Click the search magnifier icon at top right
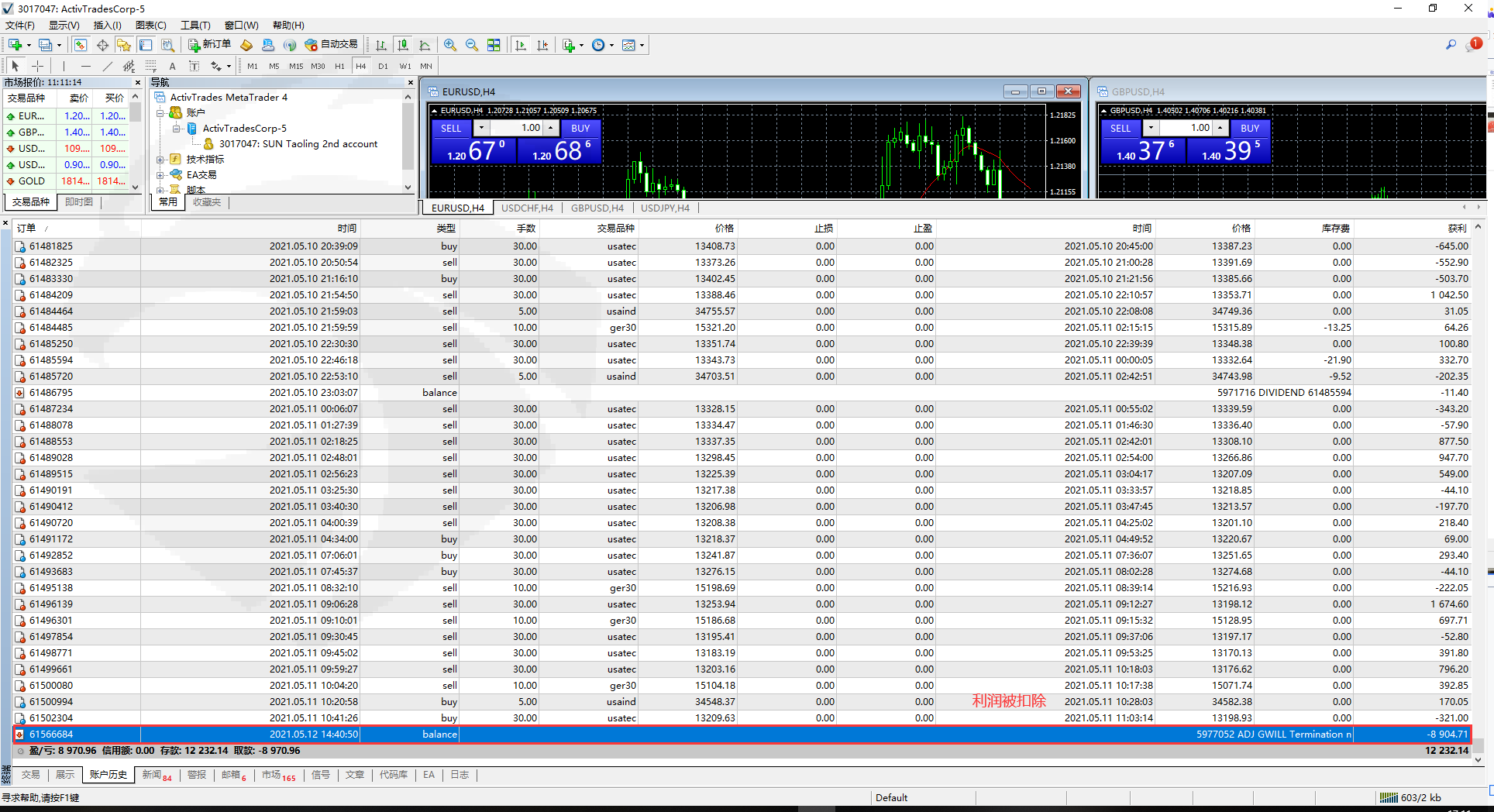1494x812 pixels. click(x=1451, y=45)
